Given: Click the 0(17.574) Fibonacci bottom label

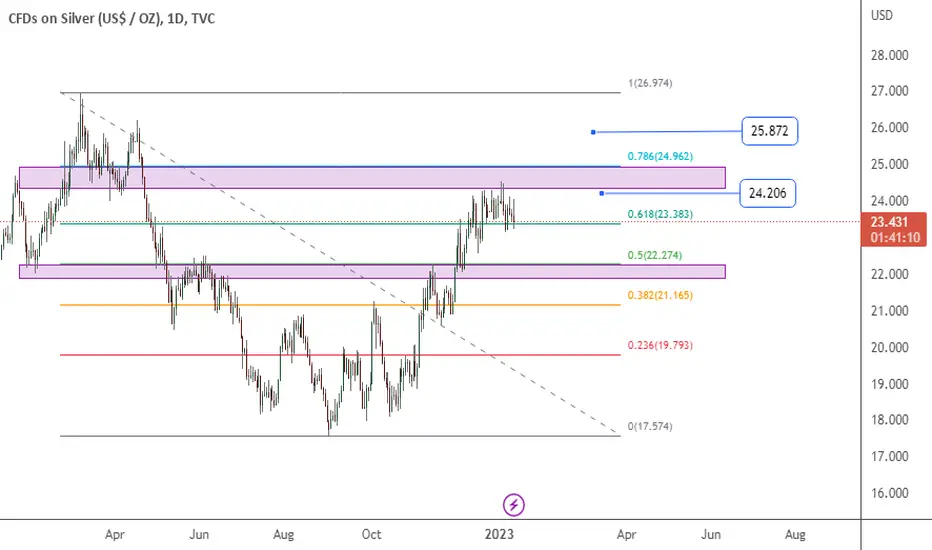Looking at the screenshot, I should 650,426.
